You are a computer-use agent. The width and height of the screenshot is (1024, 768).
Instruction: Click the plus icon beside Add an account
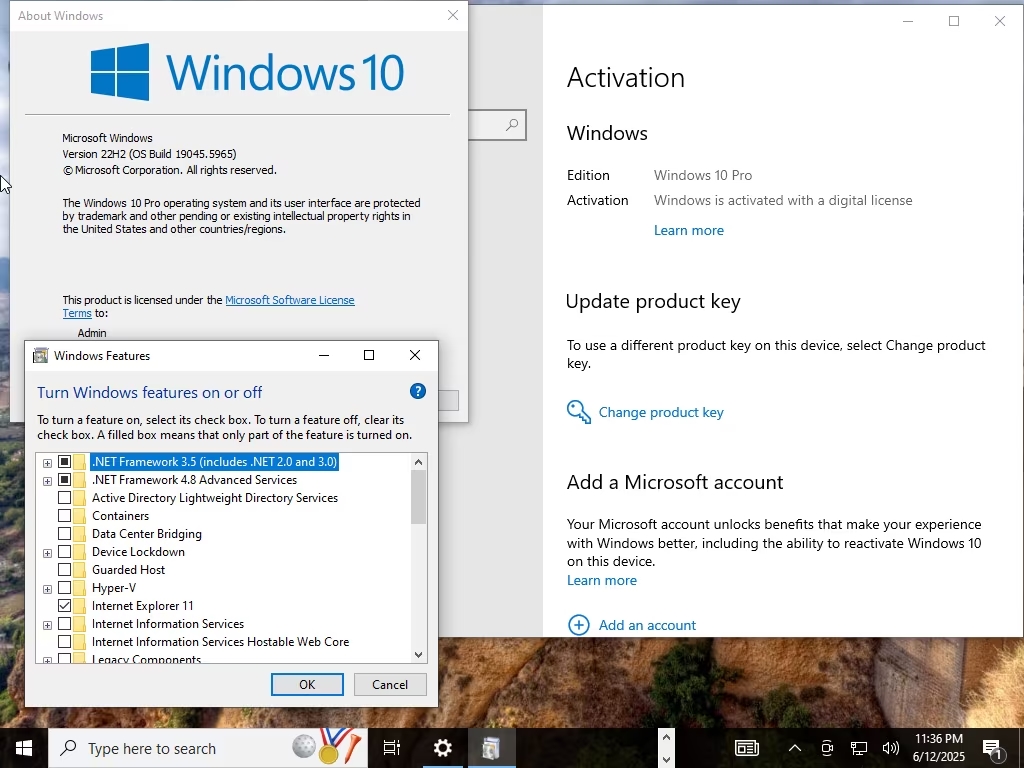click(579, 625)
